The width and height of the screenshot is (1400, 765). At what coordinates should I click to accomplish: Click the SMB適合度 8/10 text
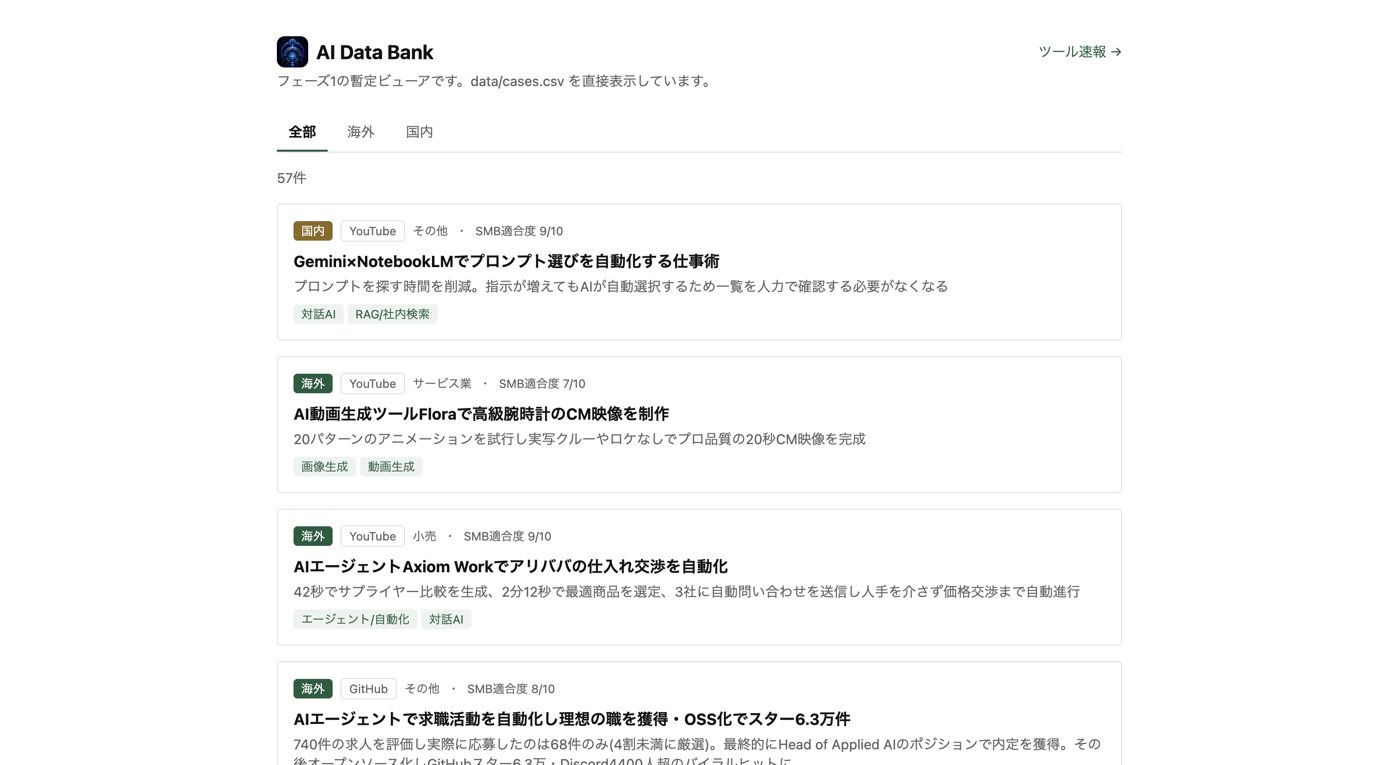[x=511, y=689]
